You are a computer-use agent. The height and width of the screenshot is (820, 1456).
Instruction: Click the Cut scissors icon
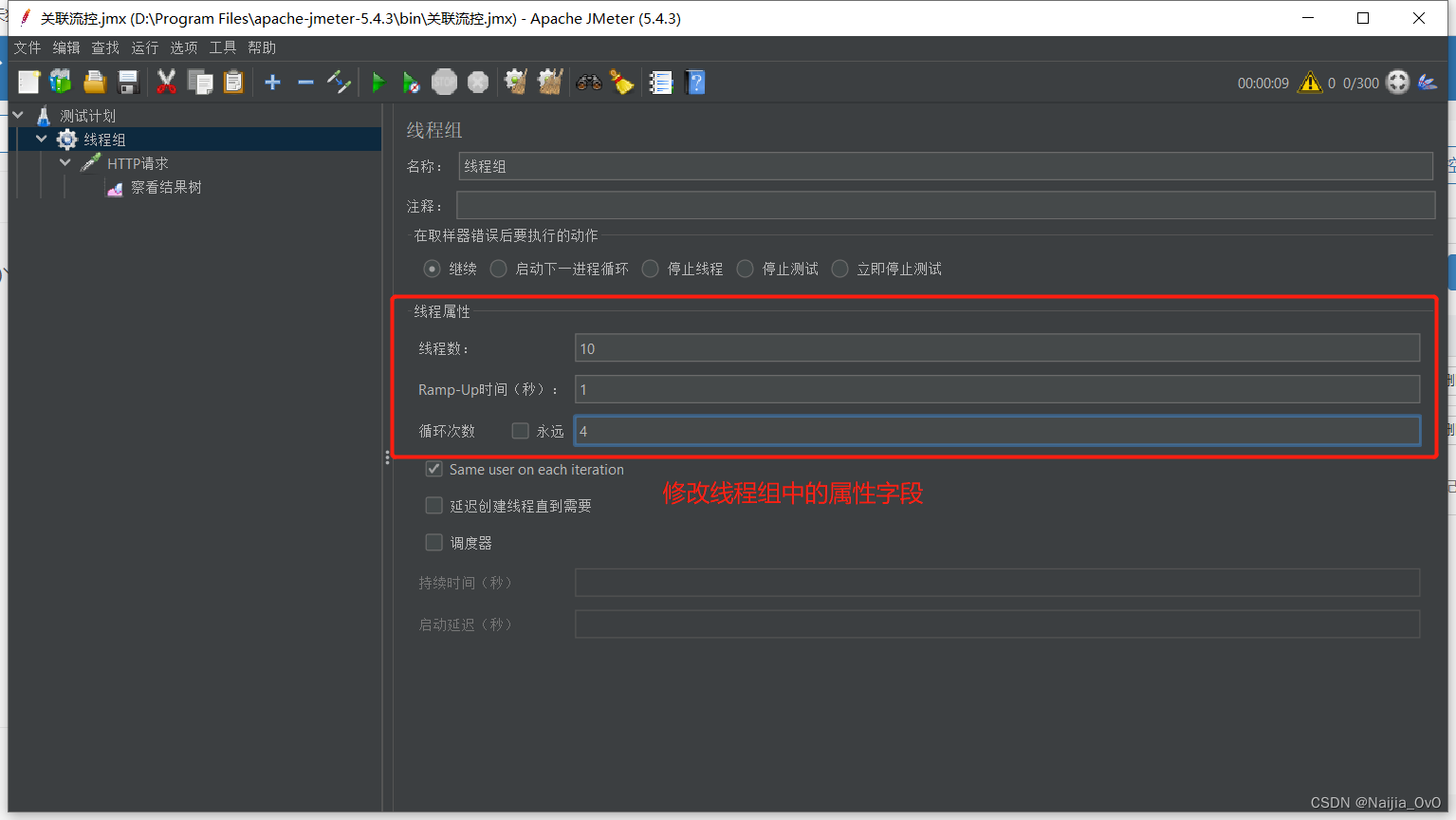click(166, 83)
